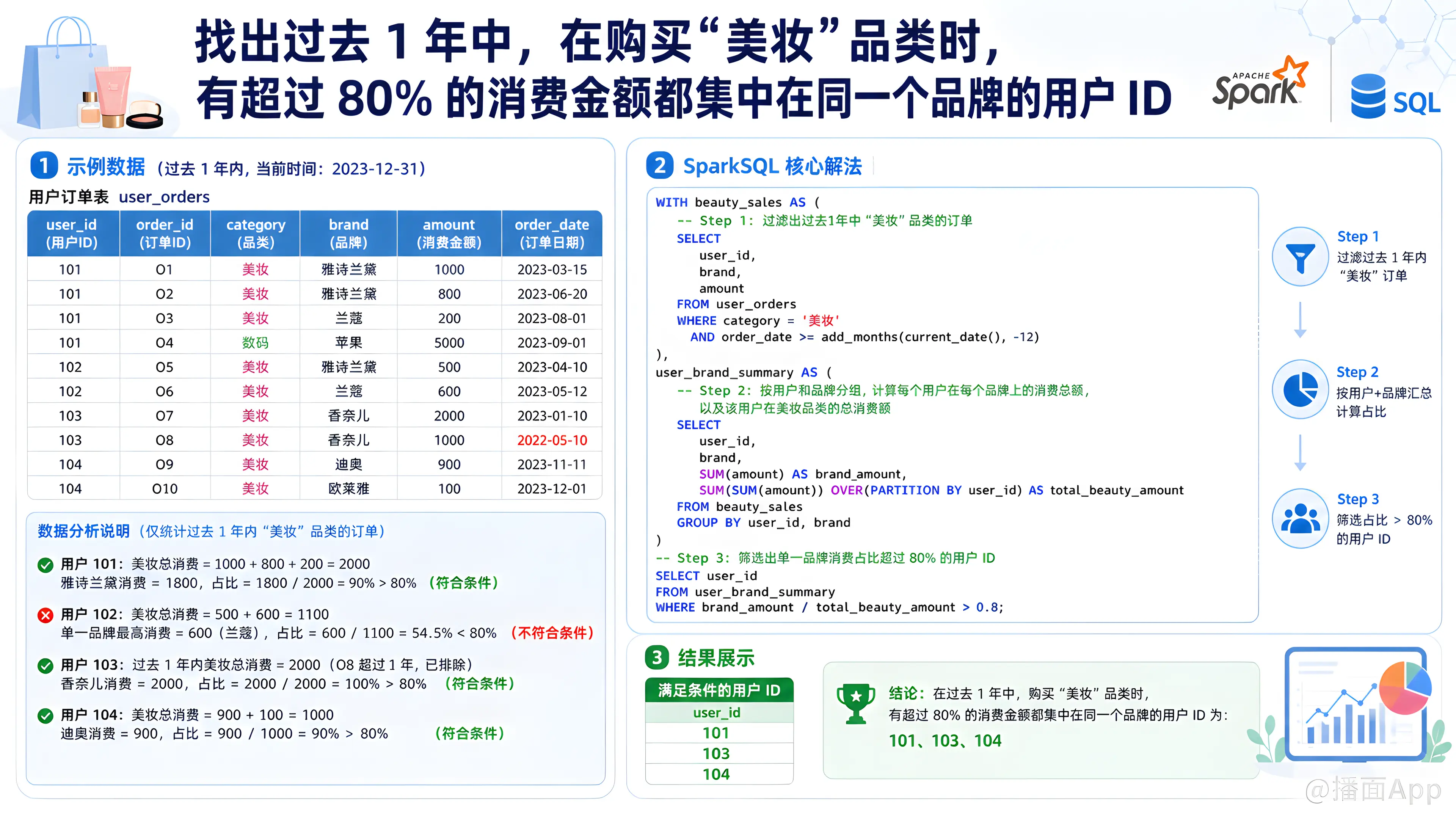Click the SparkSQL 核心解法 heading
This screenshot has width=1456, height=819.
point(773,166)
